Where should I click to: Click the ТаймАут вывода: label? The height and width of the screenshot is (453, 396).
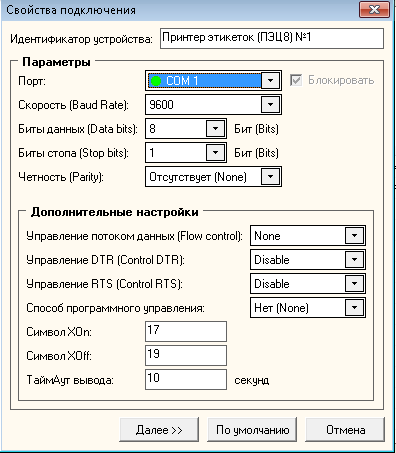coord(70,380)
